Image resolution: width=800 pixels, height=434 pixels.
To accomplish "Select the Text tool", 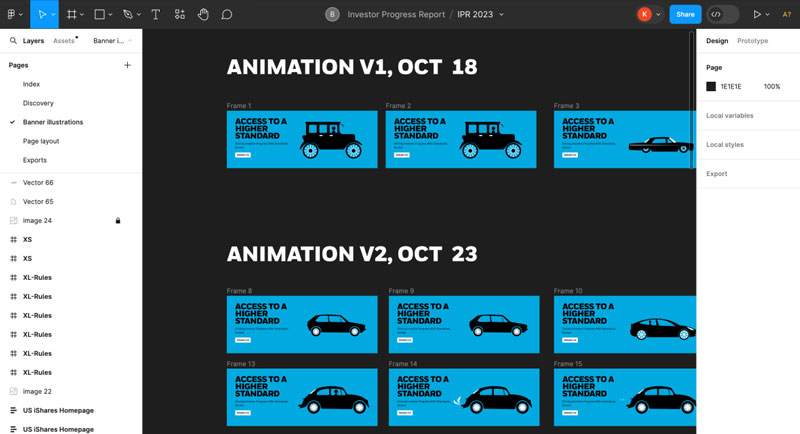I will (x=156, y=14).
